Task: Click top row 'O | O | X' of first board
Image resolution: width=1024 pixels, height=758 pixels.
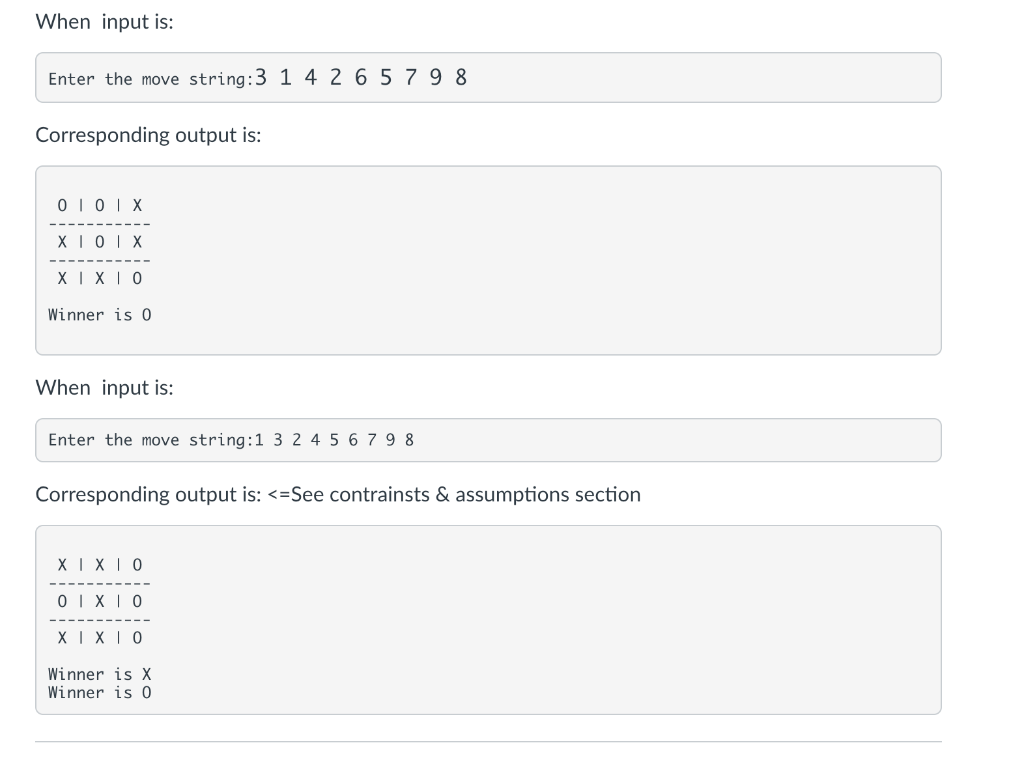Action: (x=99, y=206)
